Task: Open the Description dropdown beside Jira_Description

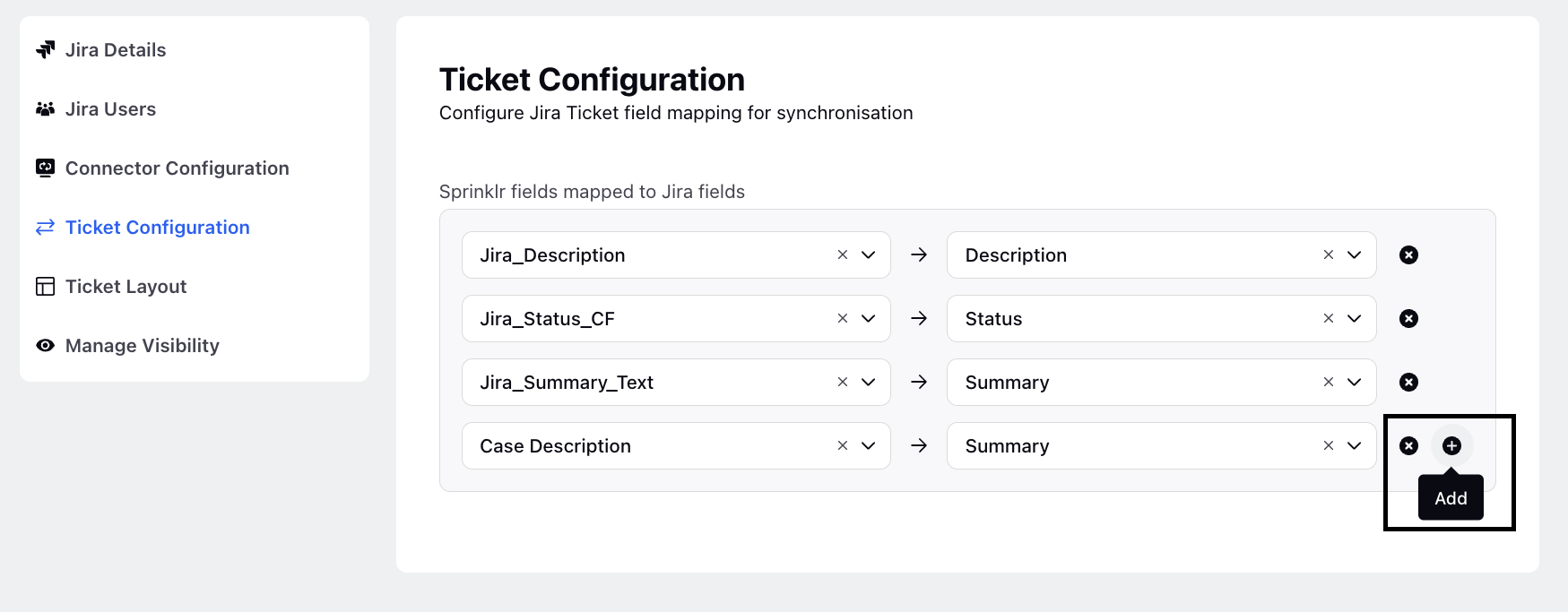Action: pyautogui.click(x=1355, y=255)
